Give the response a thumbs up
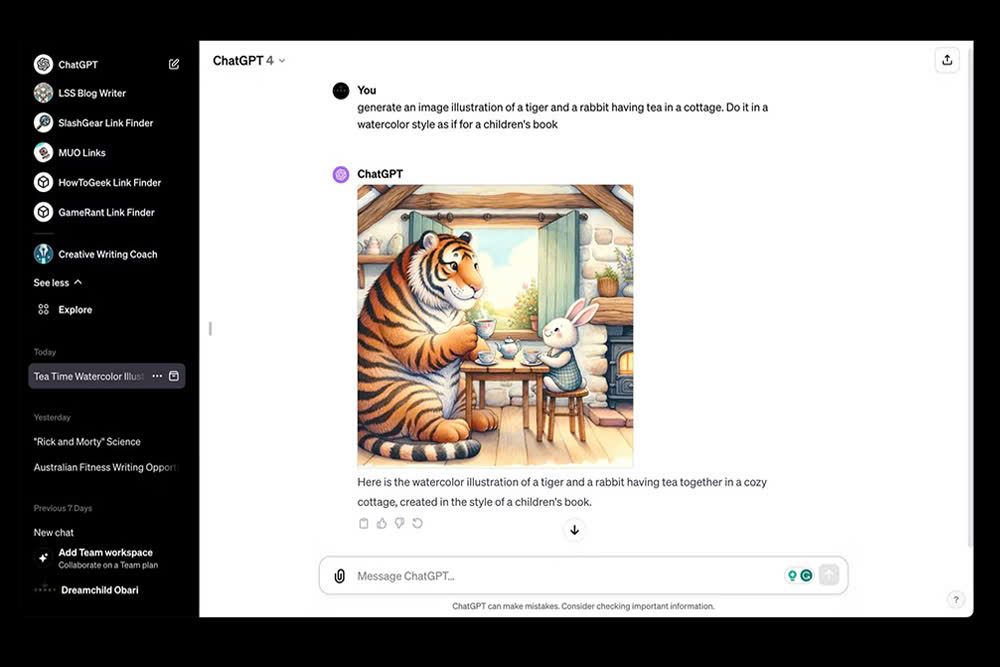The width and height of the screenshot is (1000, 667). tap(381, 524)
